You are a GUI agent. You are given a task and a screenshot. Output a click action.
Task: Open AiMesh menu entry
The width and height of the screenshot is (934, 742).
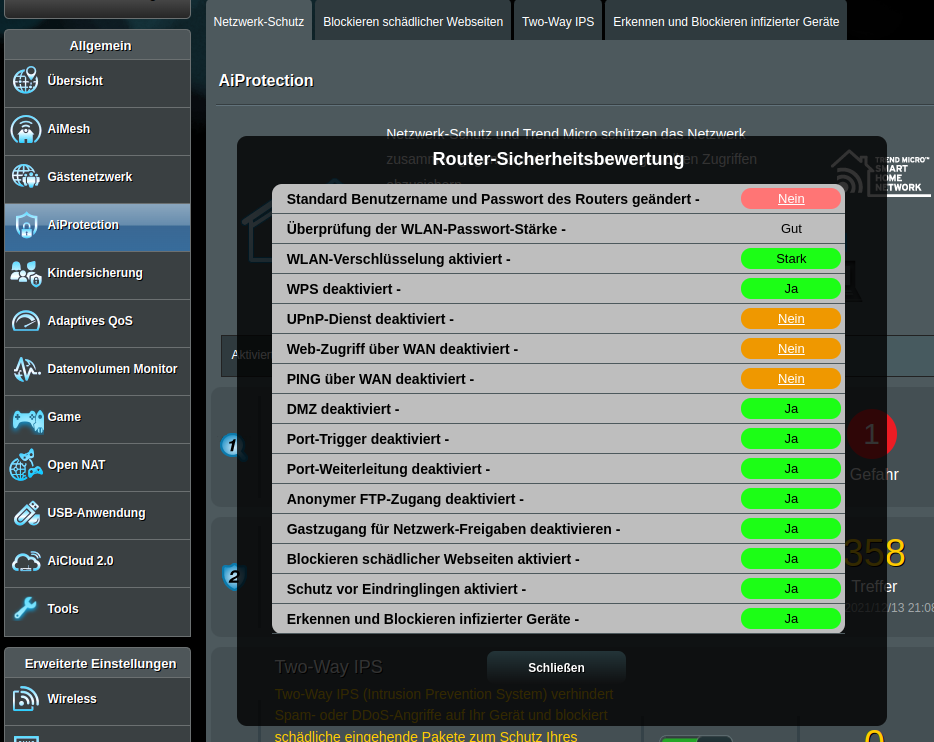click(98, 132)
